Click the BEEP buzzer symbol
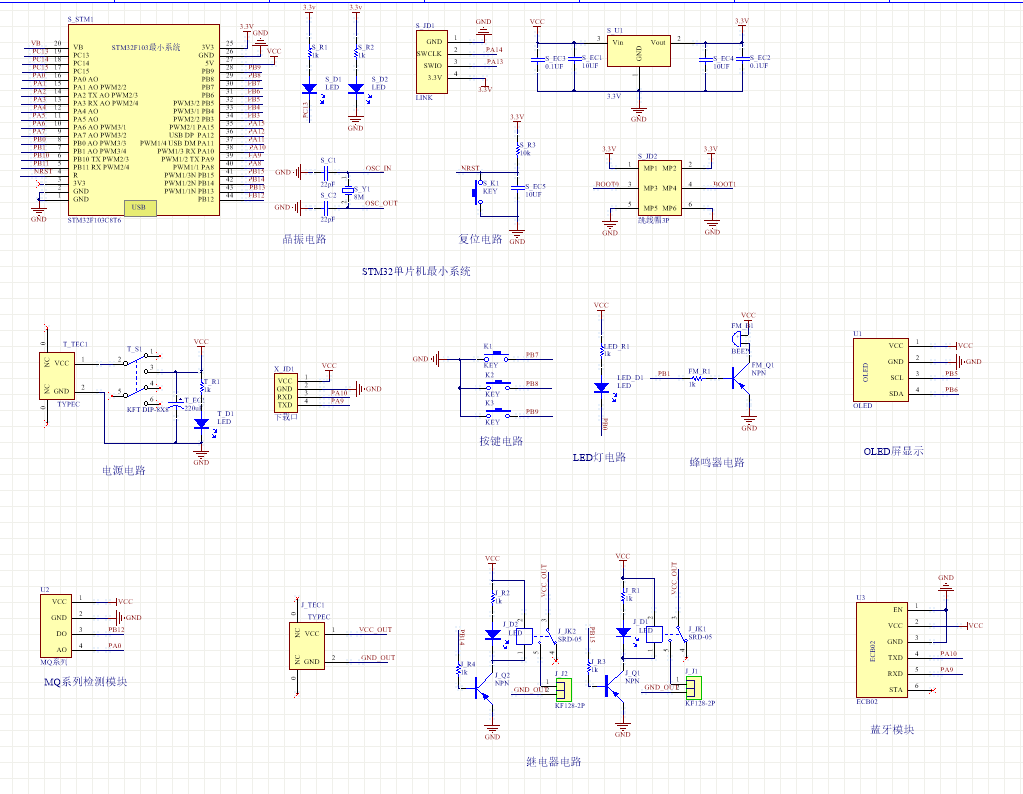1023x794 pixels. pyautogui.click(x=739, y=338)
